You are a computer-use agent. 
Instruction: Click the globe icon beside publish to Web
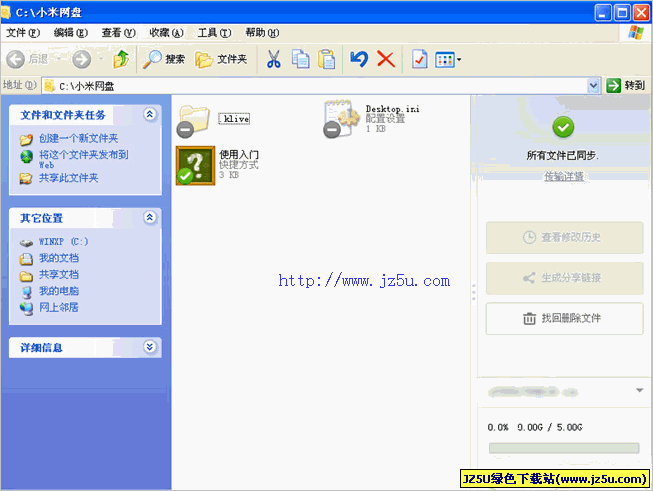(x=26, y=157)
